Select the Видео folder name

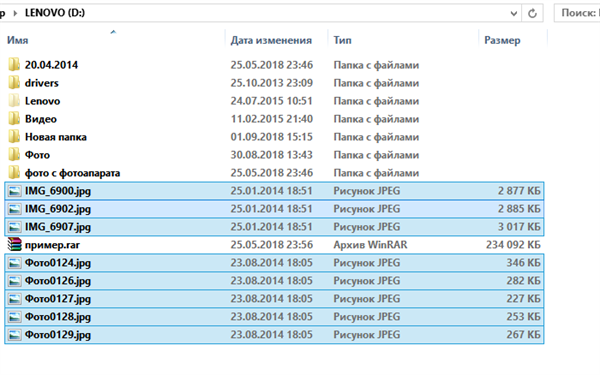41,119
